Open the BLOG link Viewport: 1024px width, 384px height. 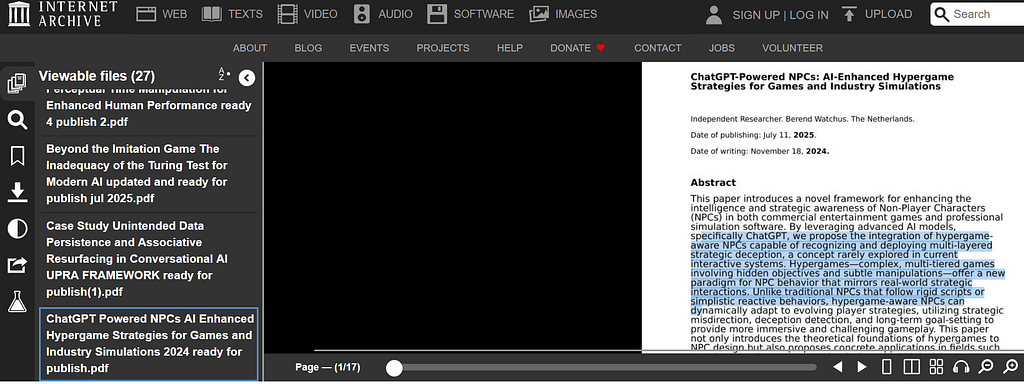point(308,48)
